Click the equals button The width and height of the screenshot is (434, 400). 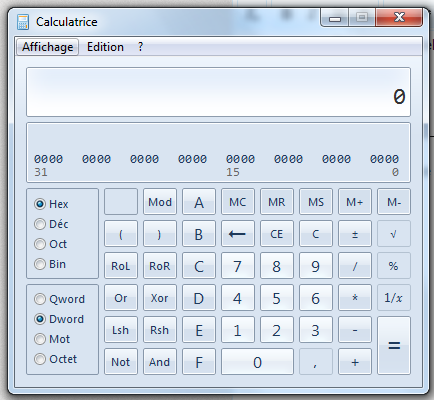pos(394,345)
